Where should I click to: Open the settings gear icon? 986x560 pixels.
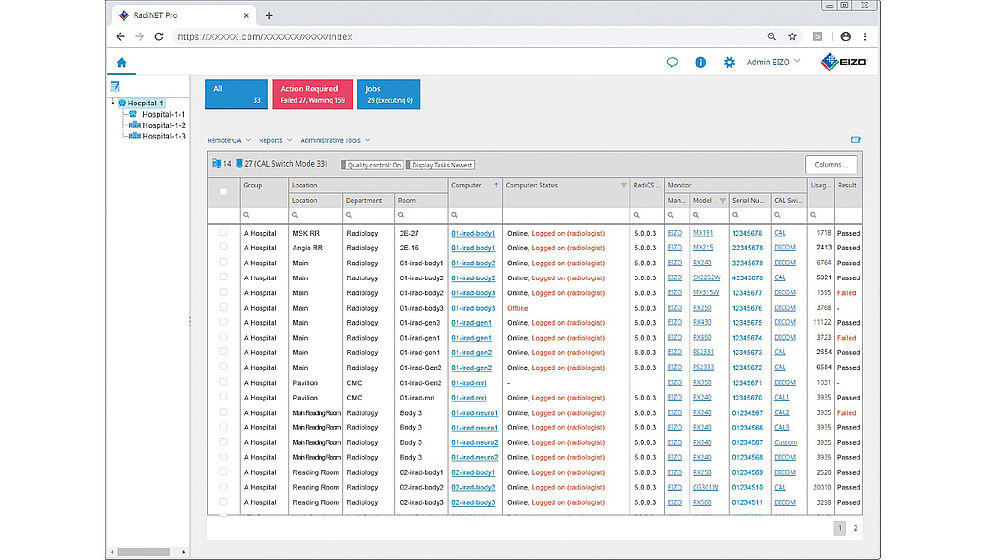pyautogui.click(x=729, y=62)
